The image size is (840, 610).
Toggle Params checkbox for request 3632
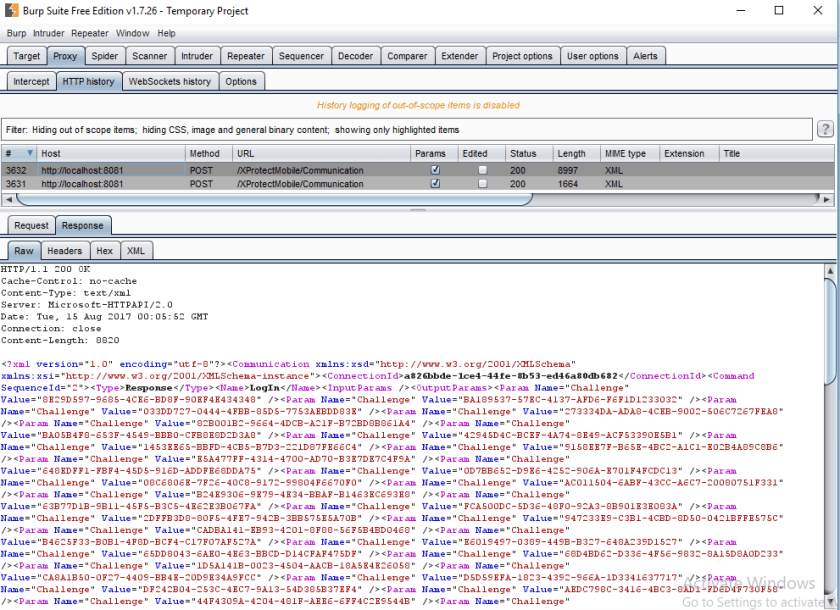coord(434,170)
